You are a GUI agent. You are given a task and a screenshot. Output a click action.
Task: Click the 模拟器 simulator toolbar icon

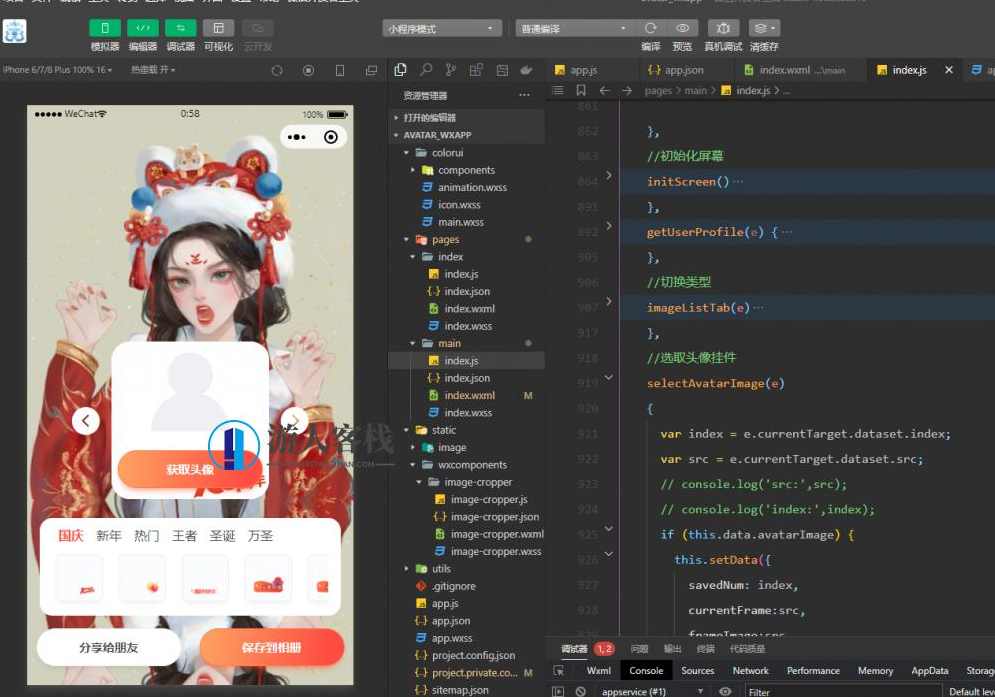(104, 28)
